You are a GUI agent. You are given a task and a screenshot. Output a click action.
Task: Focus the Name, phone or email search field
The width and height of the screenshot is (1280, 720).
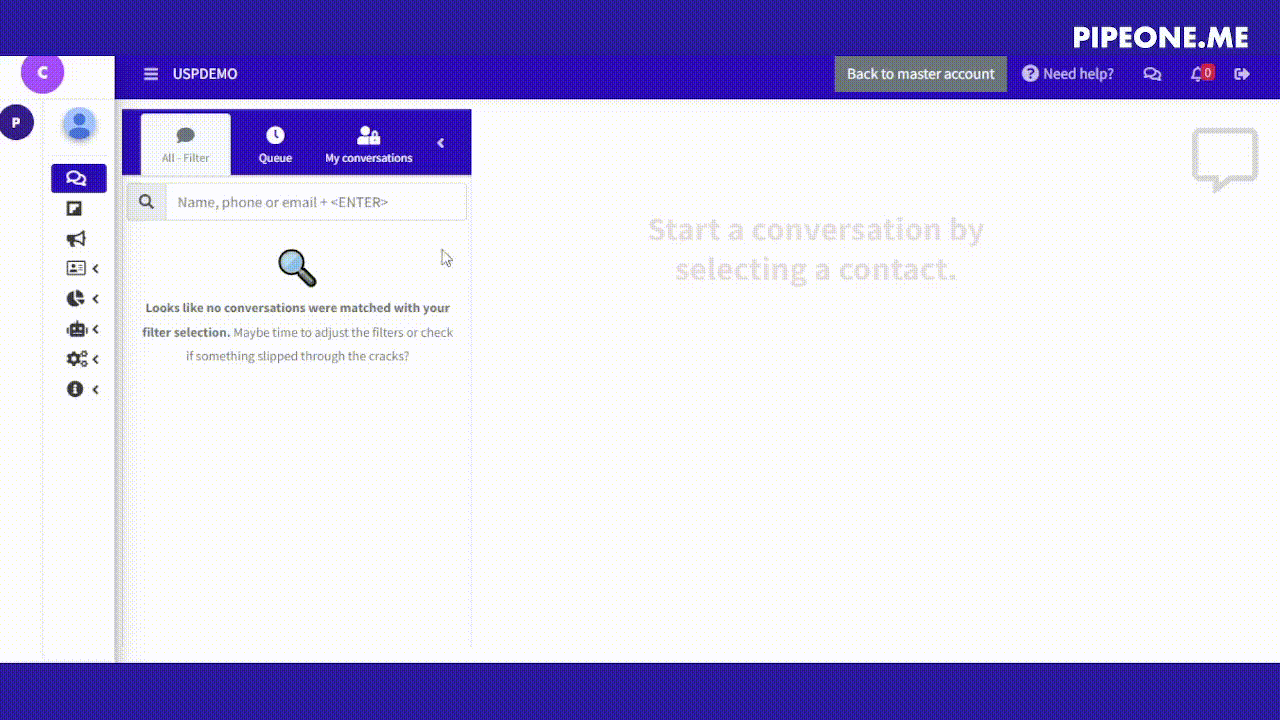pyautogui.click(x=316, y=202)
